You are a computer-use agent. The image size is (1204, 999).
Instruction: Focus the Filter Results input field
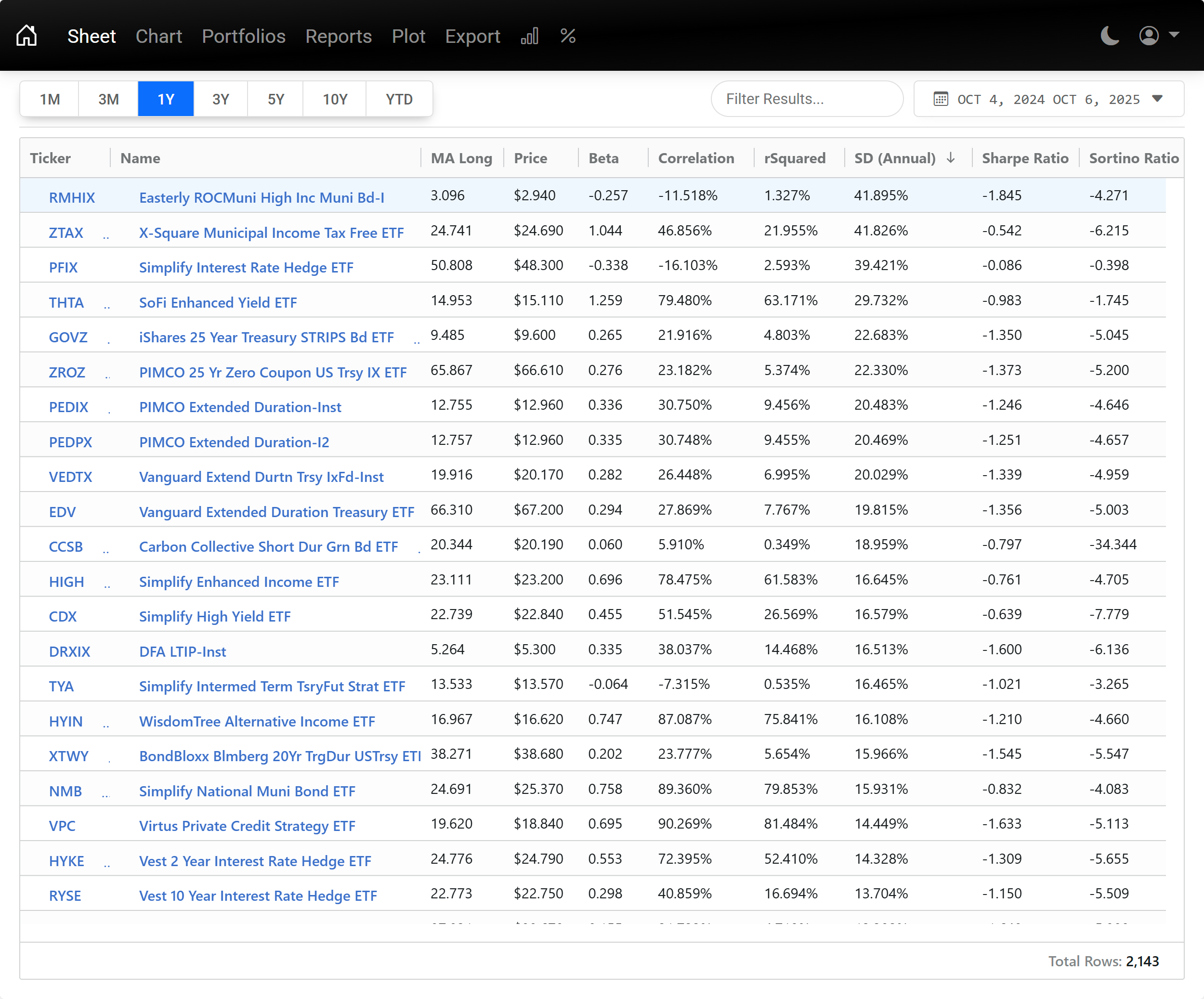pos(807,99)
